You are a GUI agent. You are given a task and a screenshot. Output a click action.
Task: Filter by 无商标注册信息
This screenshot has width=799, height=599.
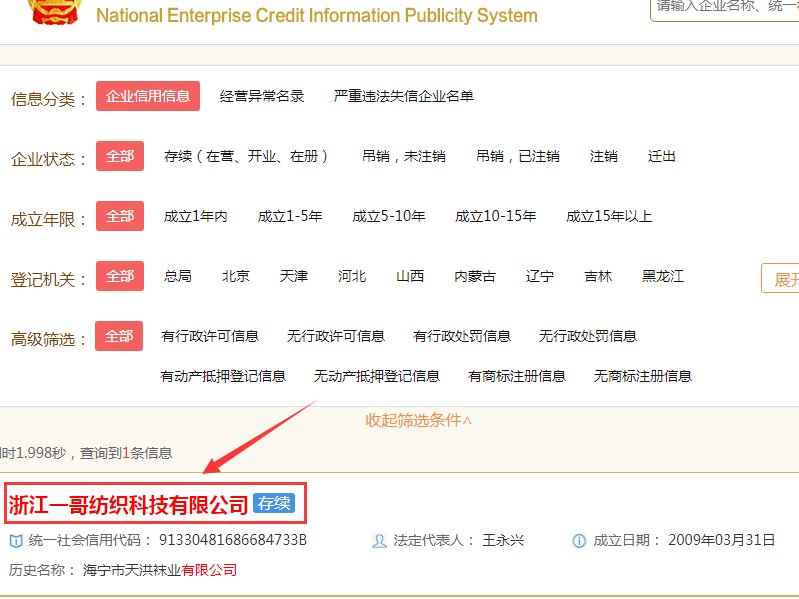[x=643, y=376]
